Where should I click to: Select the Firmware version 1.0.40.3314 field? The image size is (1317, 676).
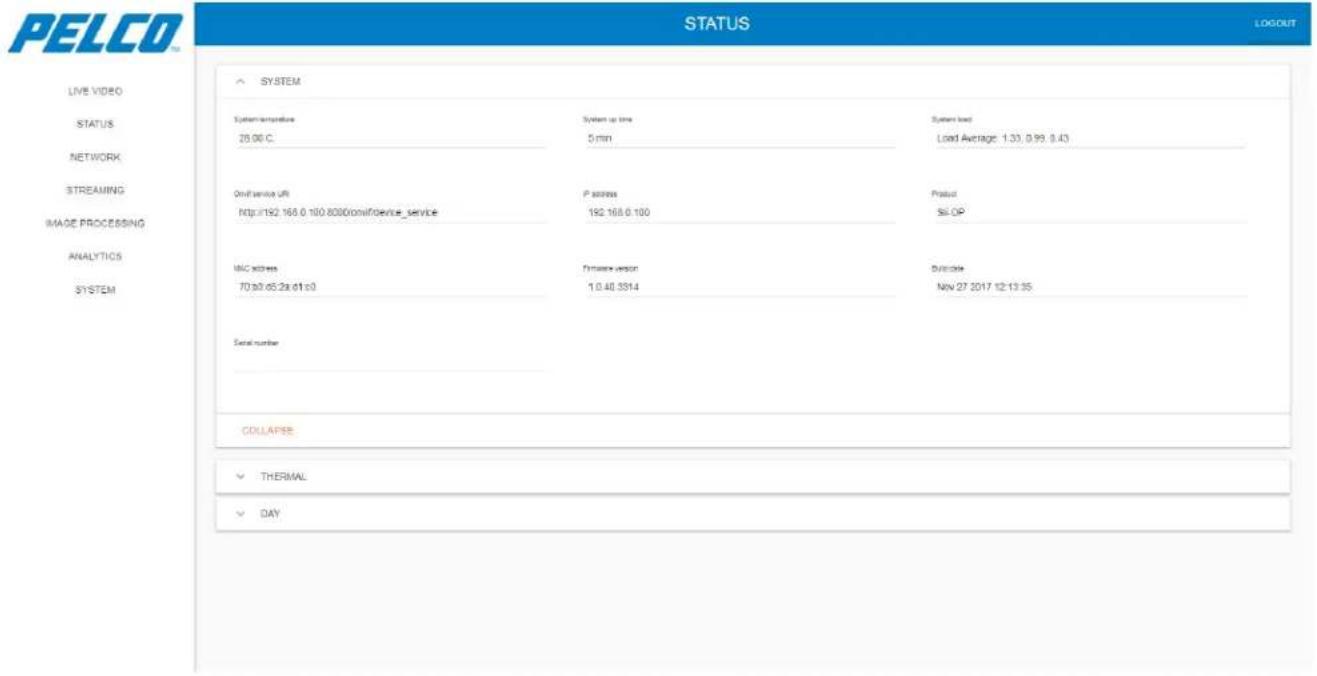pos(739,286)
